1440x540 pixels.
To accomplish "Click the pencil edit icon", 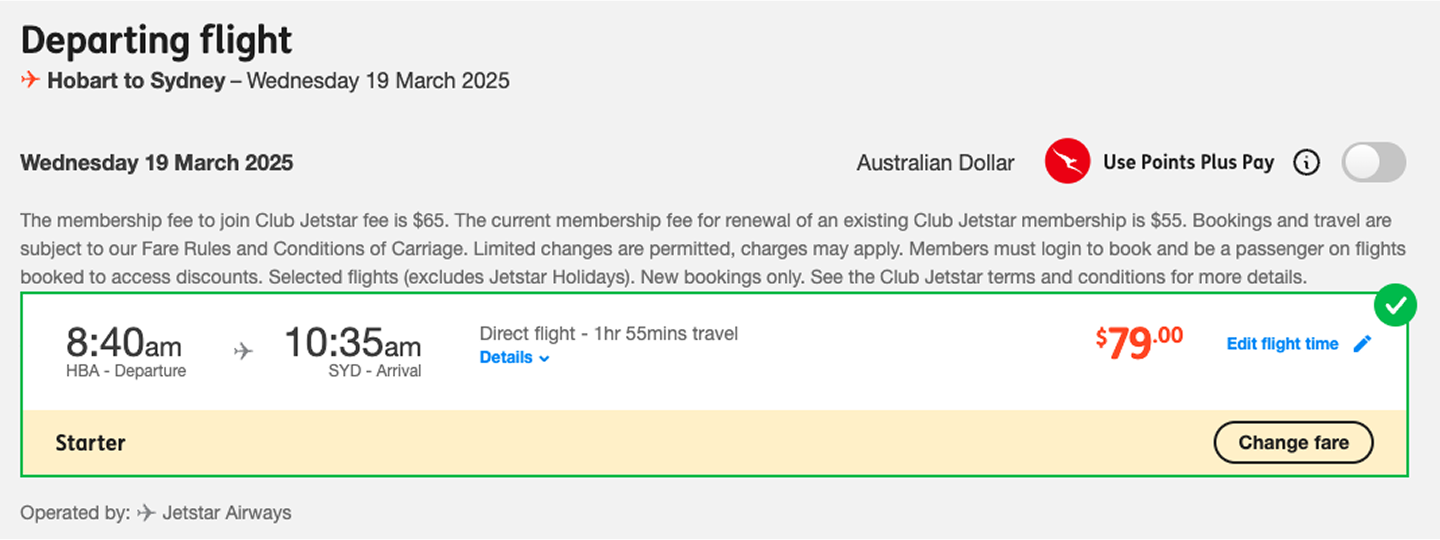I will click(1362, 344).
